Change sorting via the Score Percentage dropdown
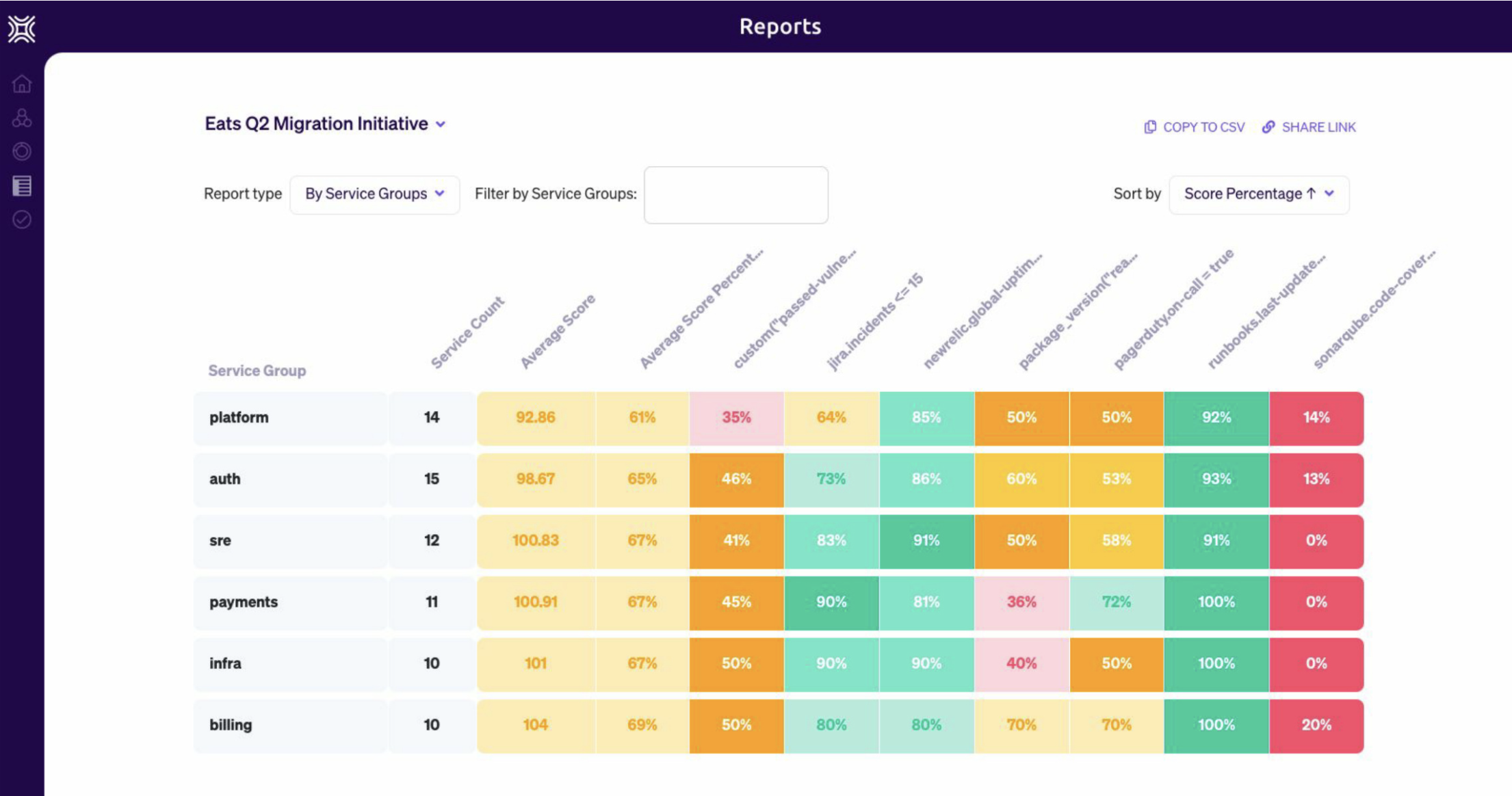The width and height of the screenshot is (1512, 796). pos(1258,194)
